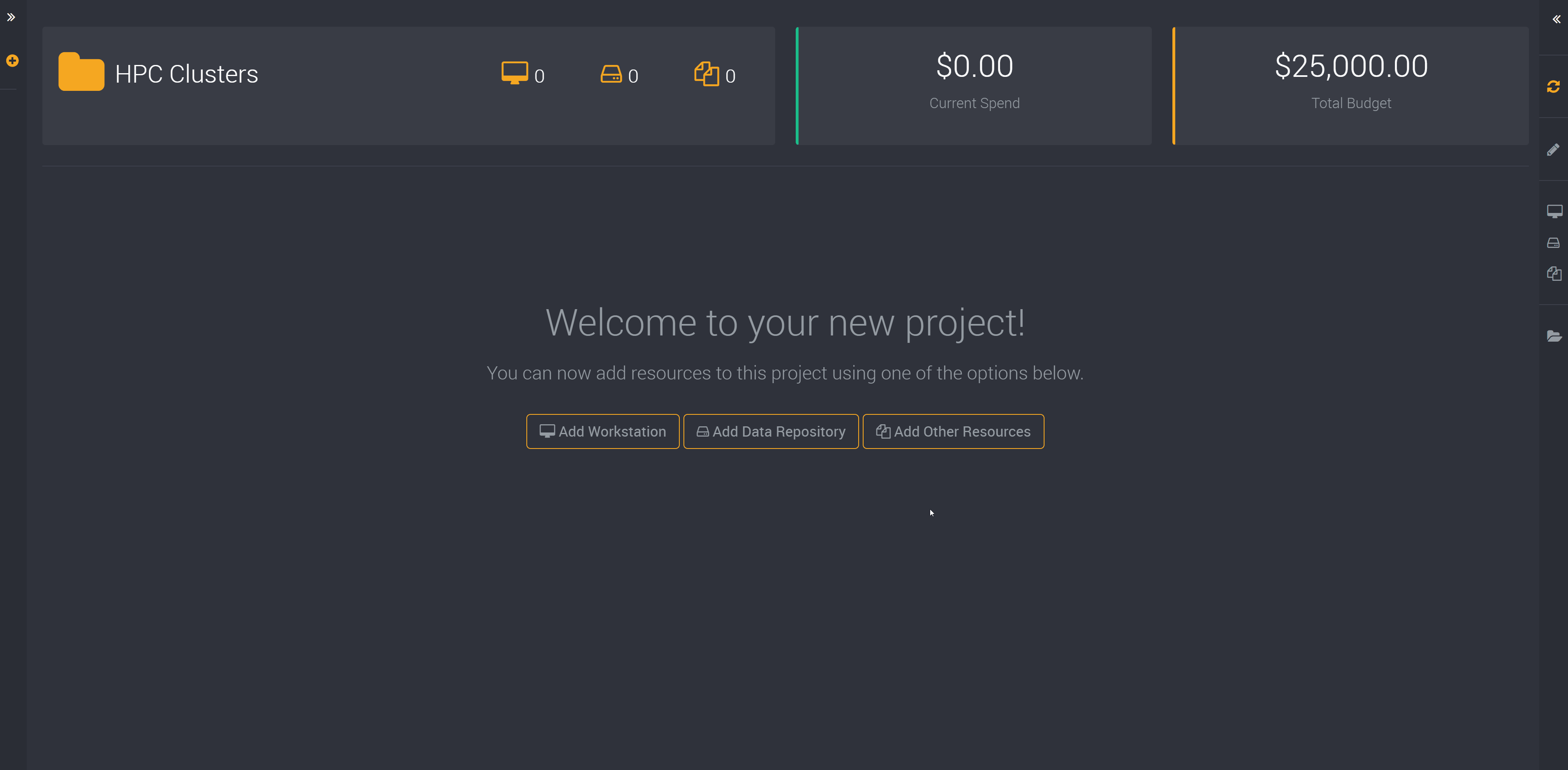Click the Current Spend label area

click(974, 103)
